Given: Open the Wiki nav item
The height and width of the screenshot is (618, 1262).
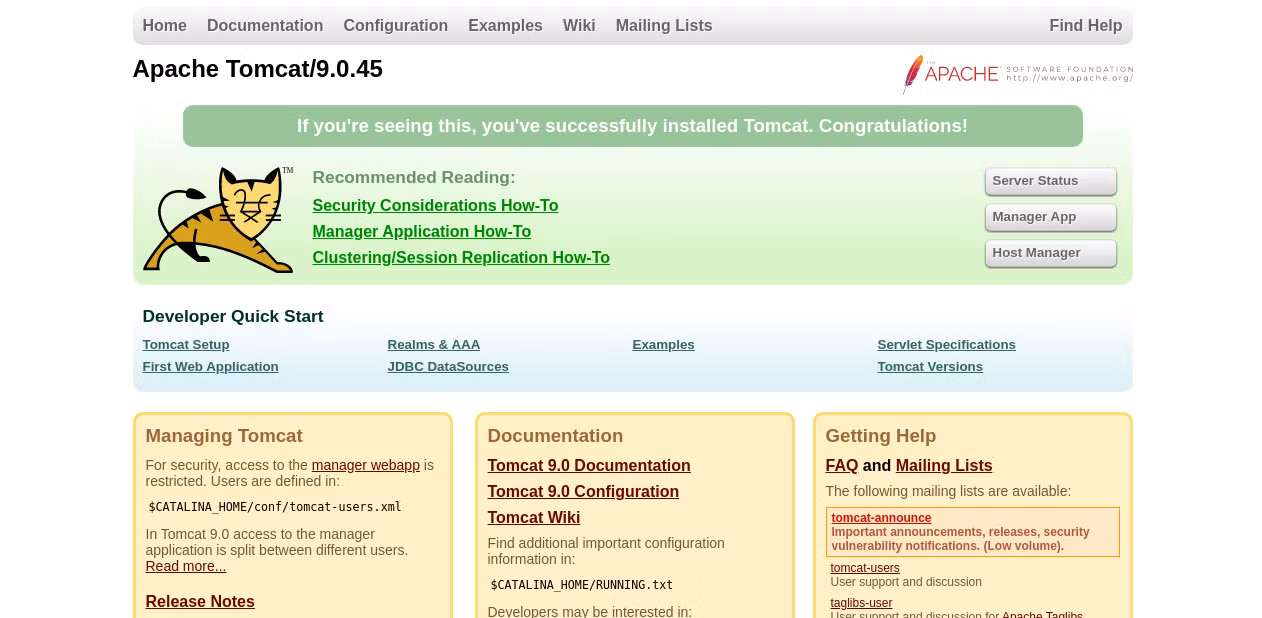Looking at the screenshot, I should [579, 26].
